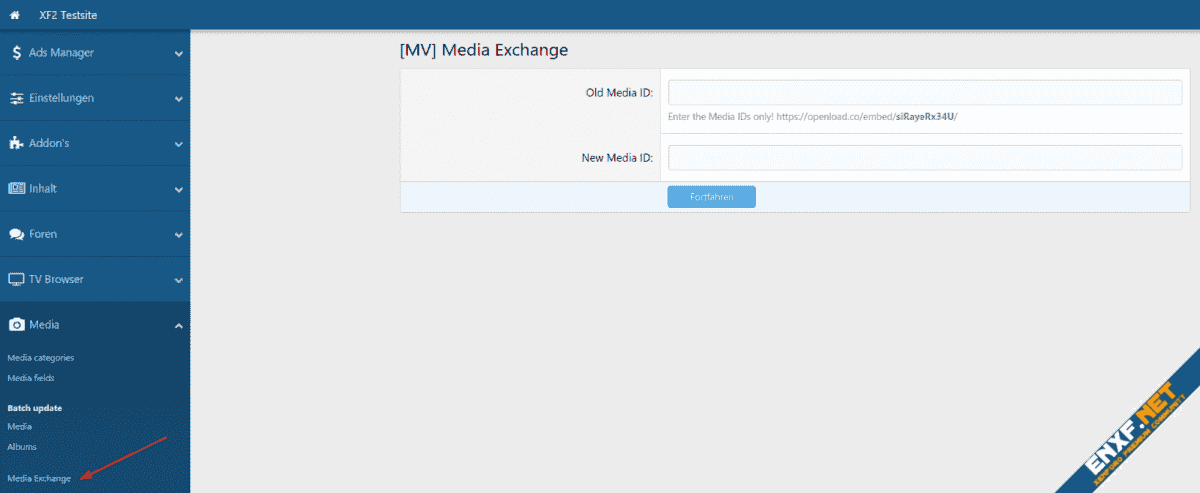1200x493 pixels.
Task: Open Albums under Batch update
Action: (22, 447)
